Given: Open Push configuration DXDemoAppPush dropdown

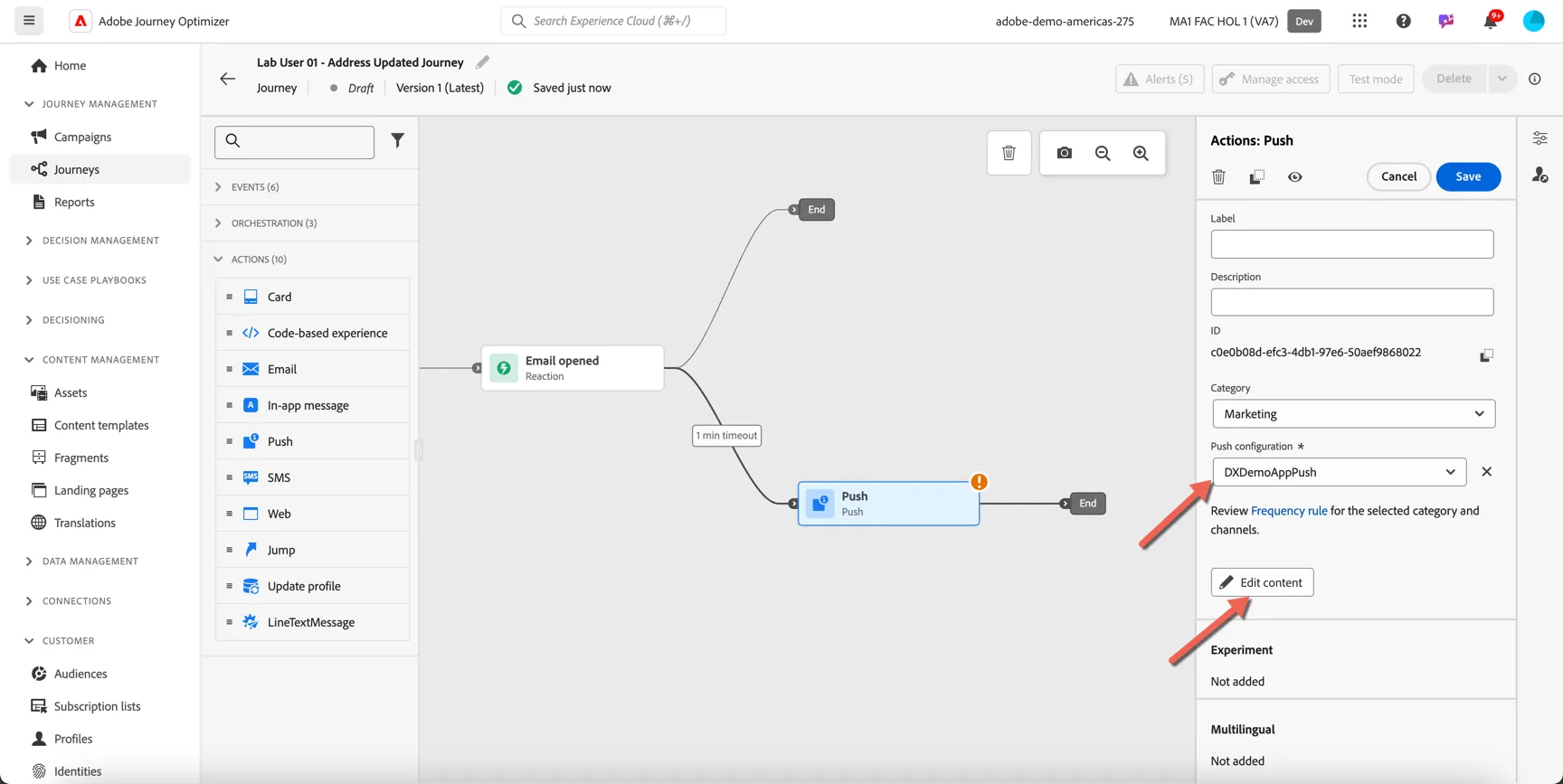Looking at the screenshot, I should click(x=1339, y=472).
